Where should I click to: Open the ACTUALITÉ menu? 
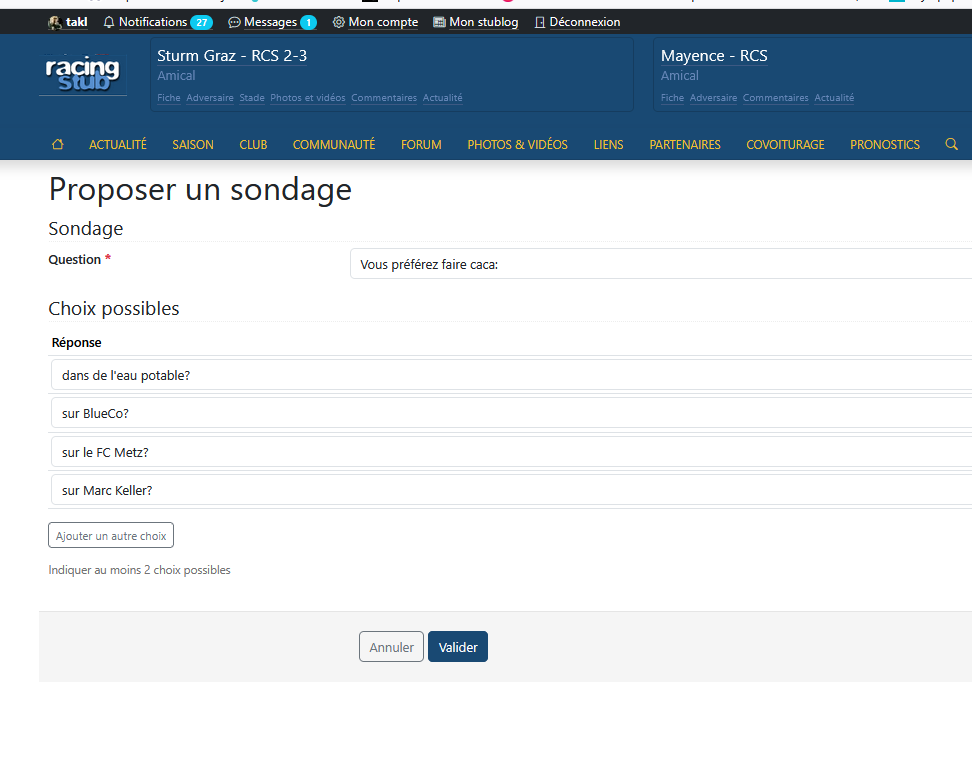click(118, 144)
